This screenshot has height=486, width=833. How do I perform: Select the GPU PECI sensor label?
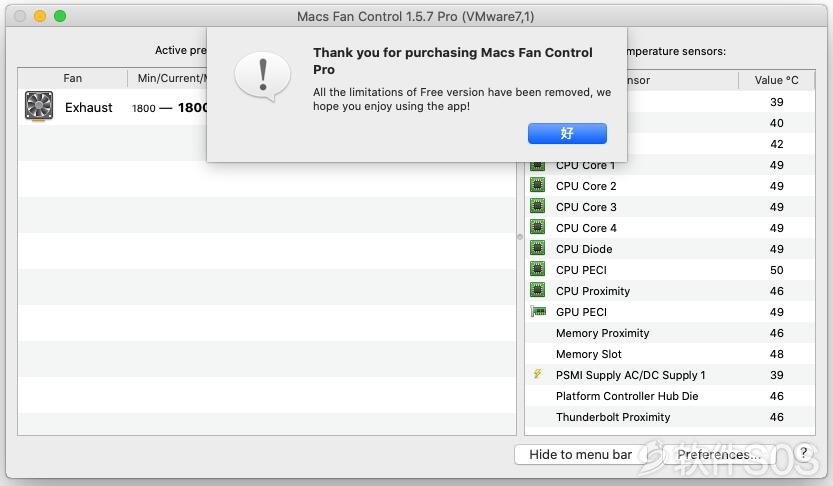pyautogui.click(x=581, y=312)
